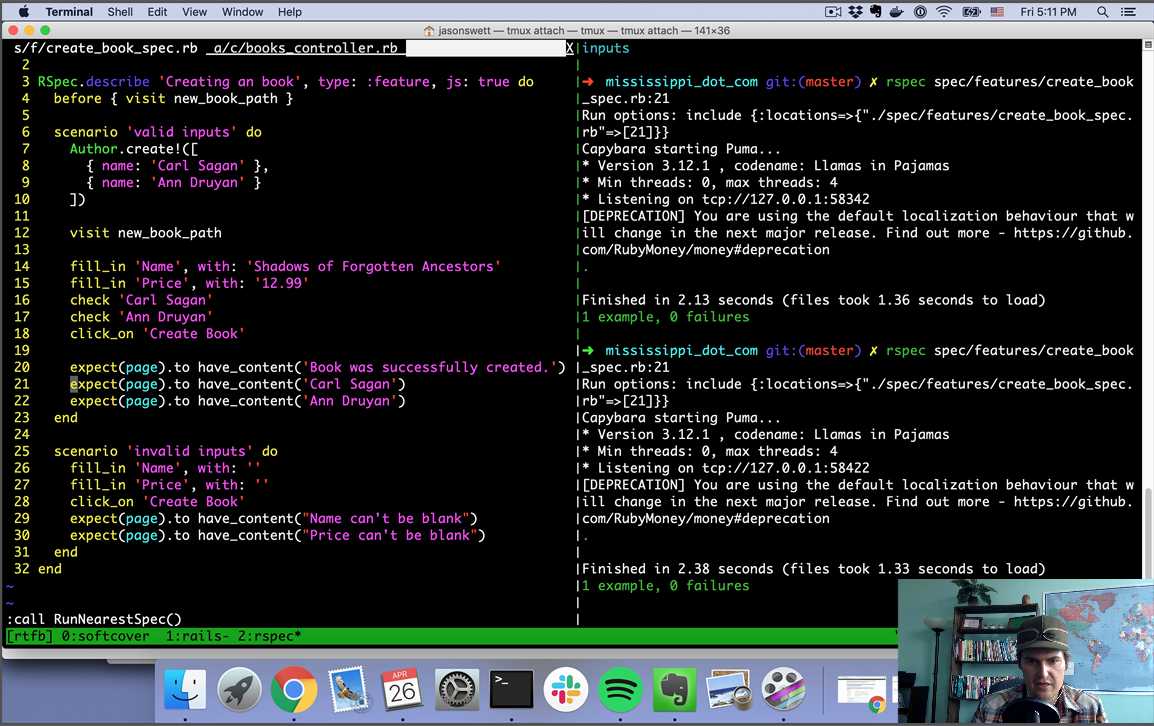Open Calendar showing 26 in Dock
This screenshot has width=1154, height=726.
point(402,690)
